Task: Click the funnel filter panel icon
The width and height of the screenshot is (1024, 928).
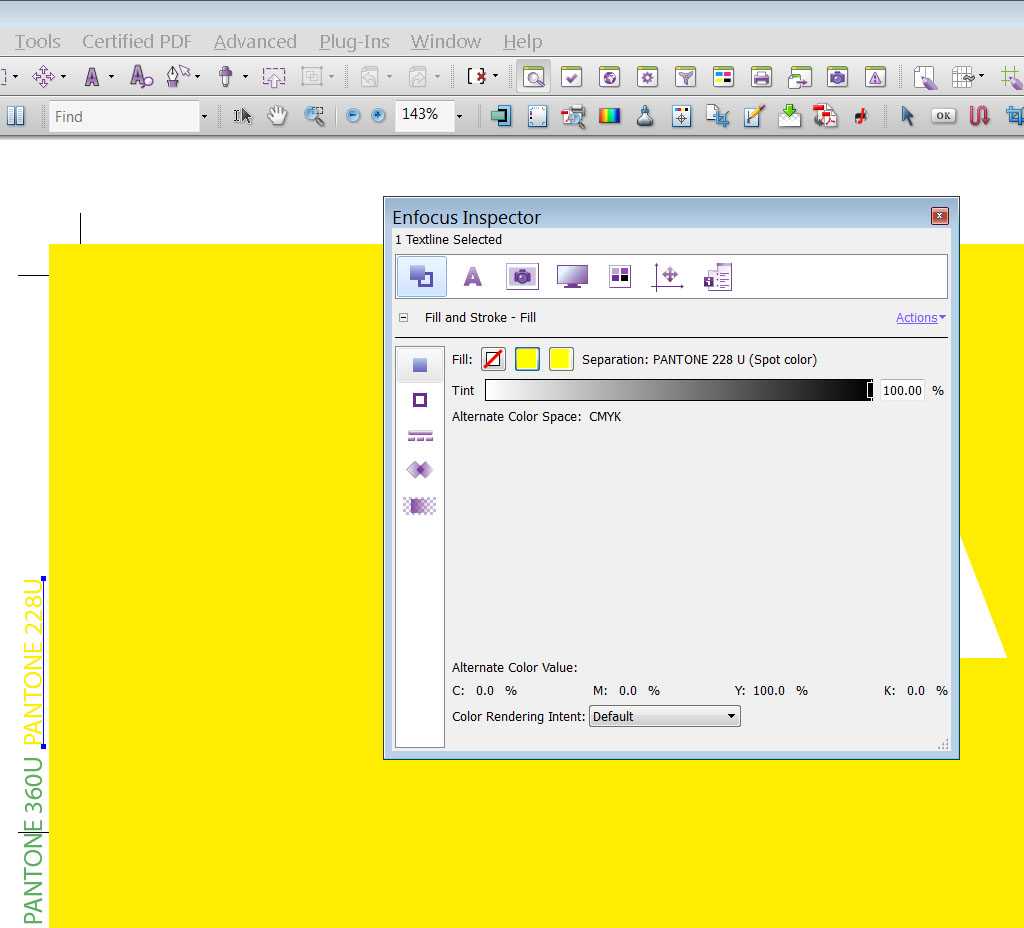Action: click(685, 77)
